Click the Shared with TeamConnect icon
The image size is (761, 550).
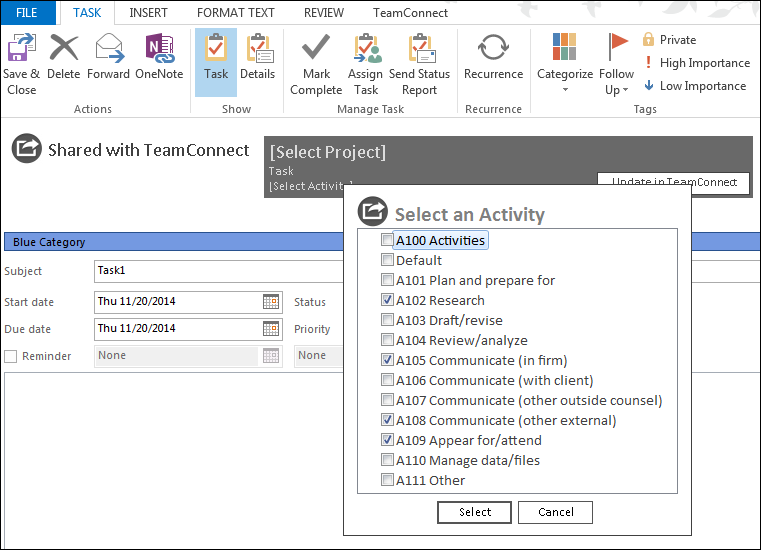click(x=26, y=148)
